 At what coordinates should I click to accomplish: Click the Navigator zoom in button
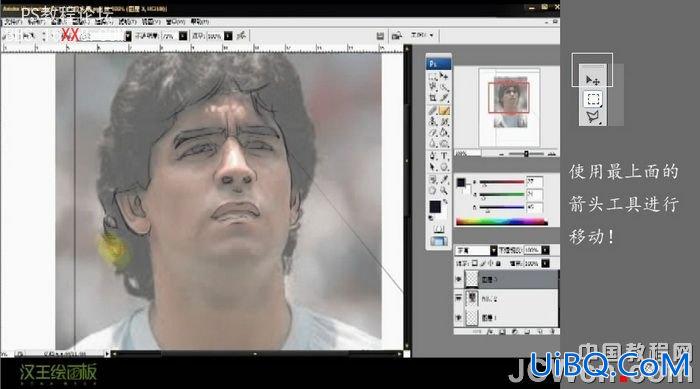[x=552, y=154]
